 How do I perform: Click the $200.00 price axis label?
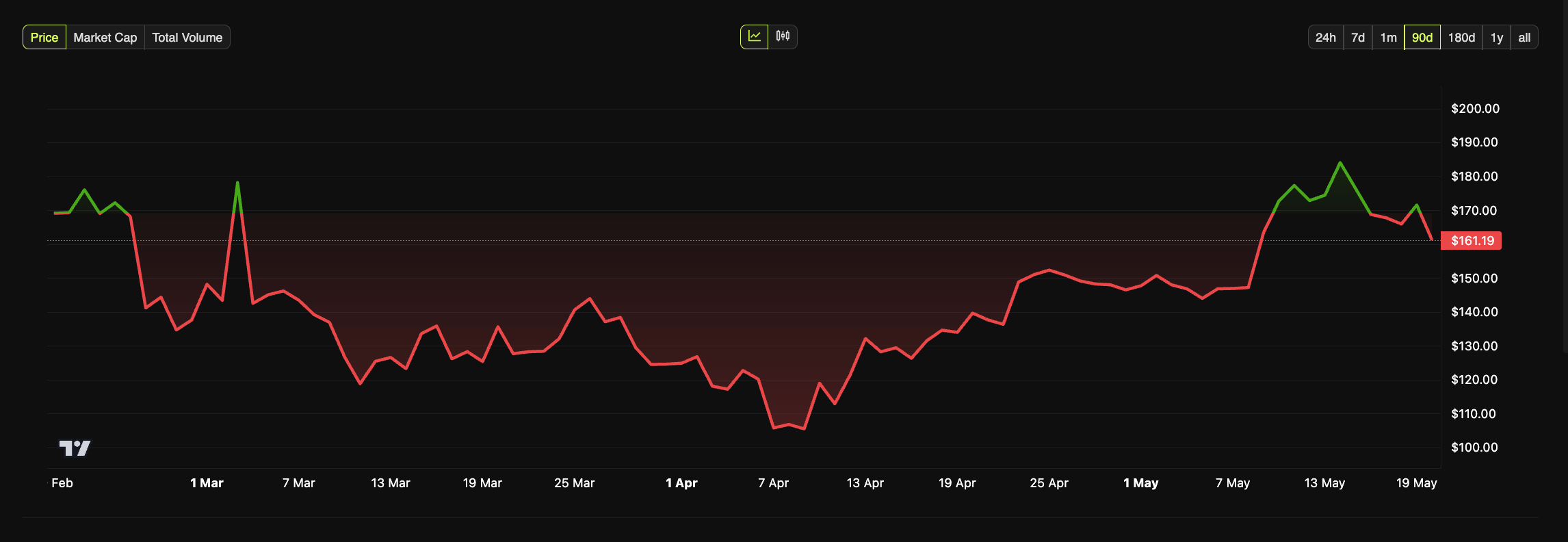point(1475,109)
